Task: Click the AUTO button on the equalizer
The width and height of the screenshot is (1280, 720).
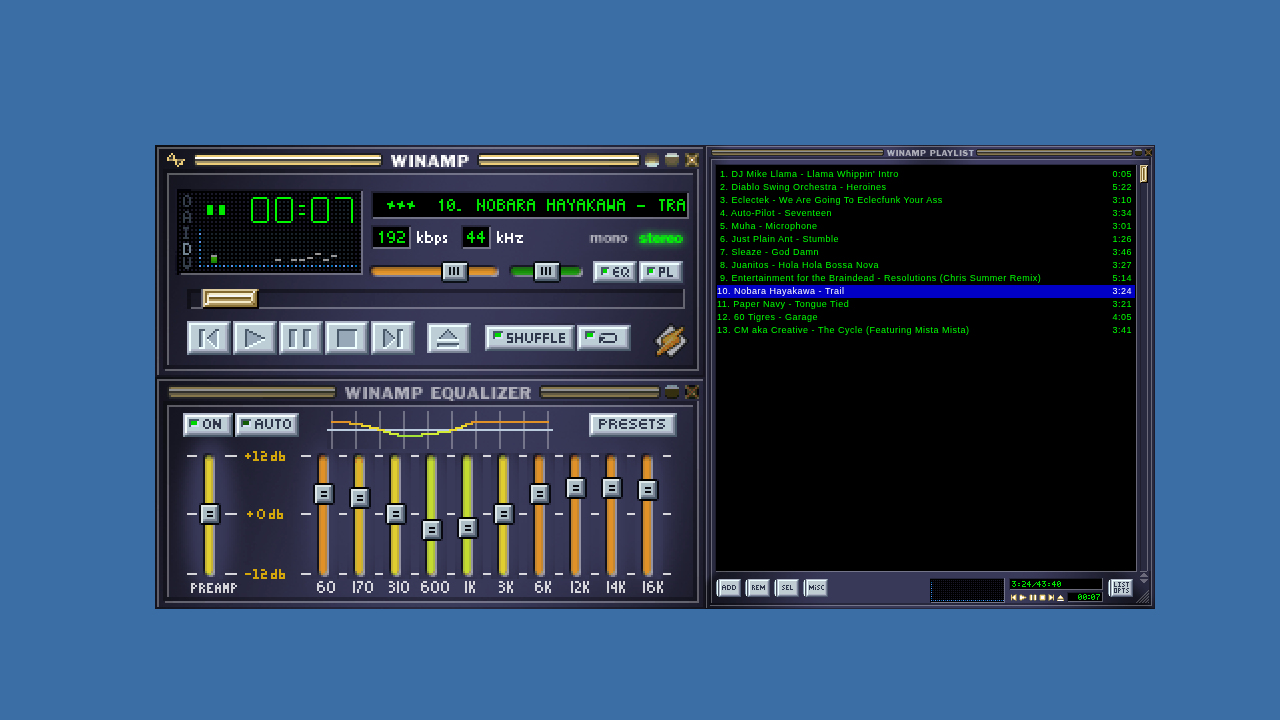Action: [267, 424]
